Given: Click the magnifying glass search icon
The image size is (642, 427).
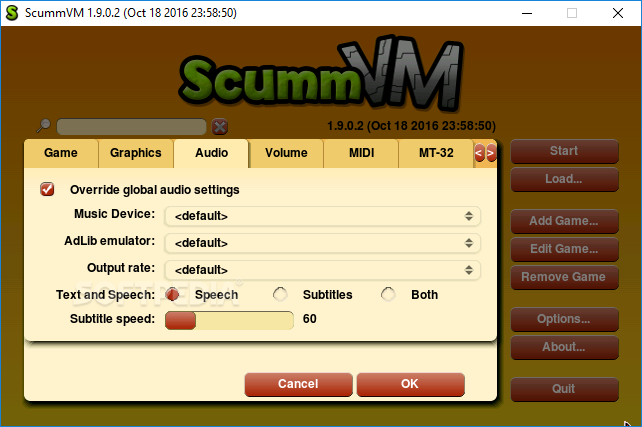Looking at the screenshot, I should click(43, 126).
